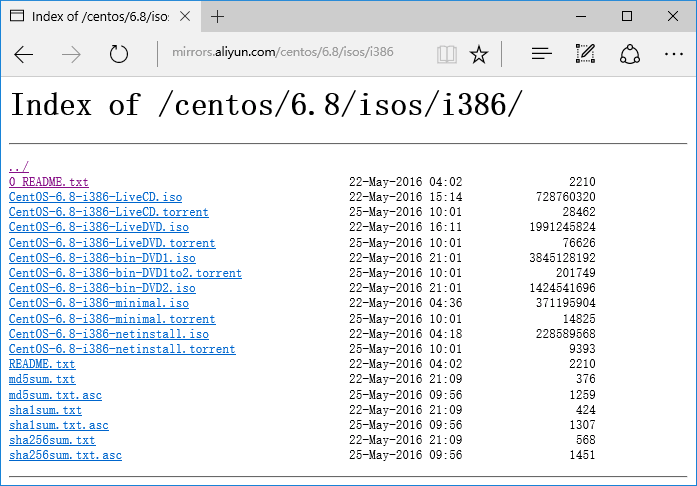The image size is (697, 486).
Task: Click file size 1307
Action: 582,425
